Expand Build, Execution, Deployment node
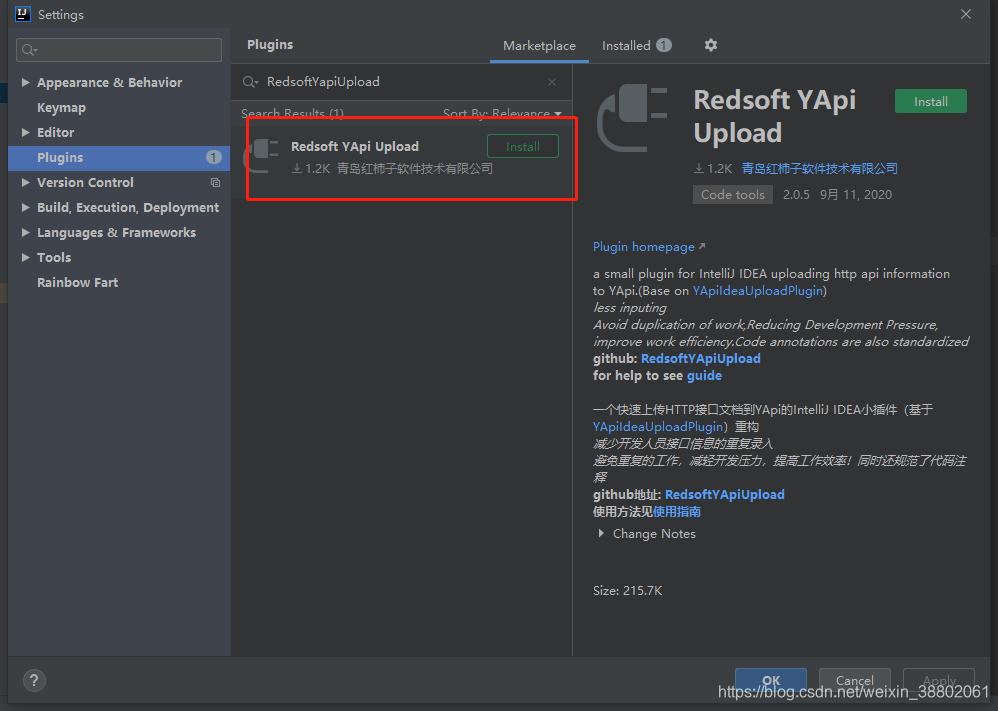The height and width of the screenshot is (711, 998). 25,208
